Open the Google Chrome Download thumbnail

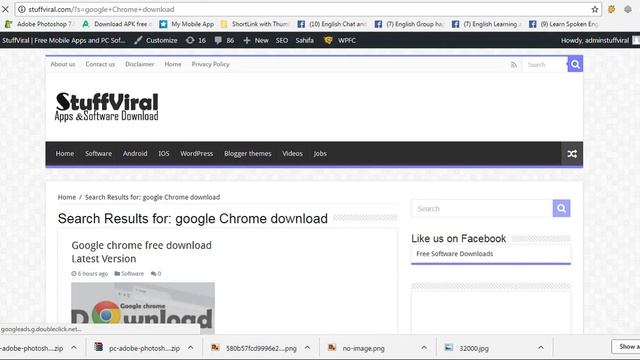pos(143,308)
